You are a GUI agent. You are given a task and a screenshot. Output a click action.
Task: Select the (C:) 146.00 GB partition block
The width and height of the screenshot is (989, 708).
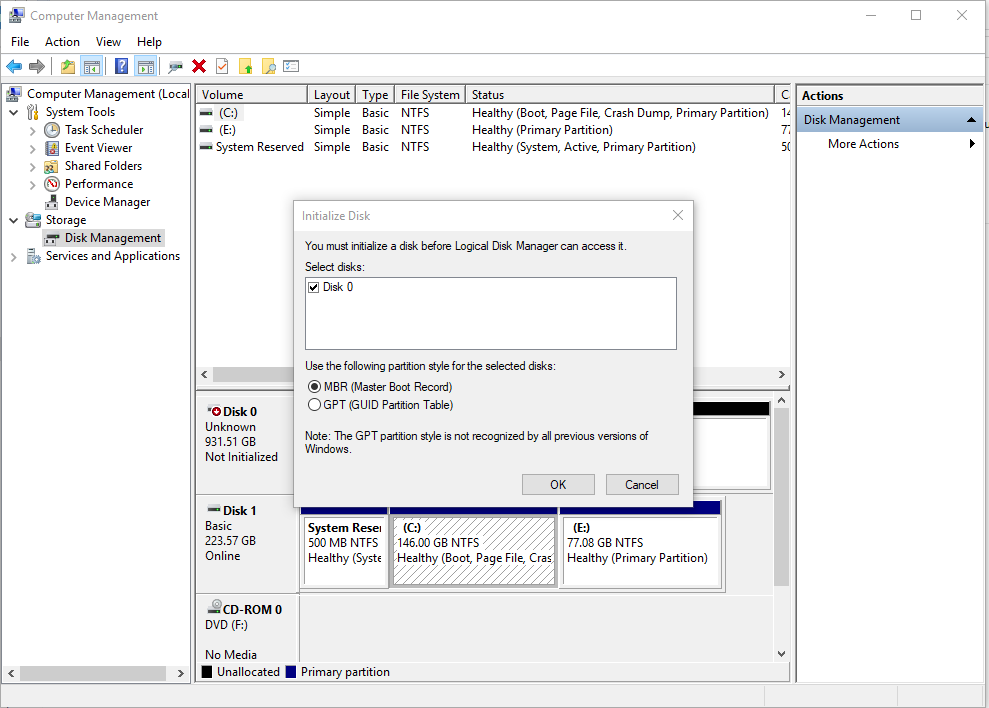pyautogui.click(x=474, y=552)
